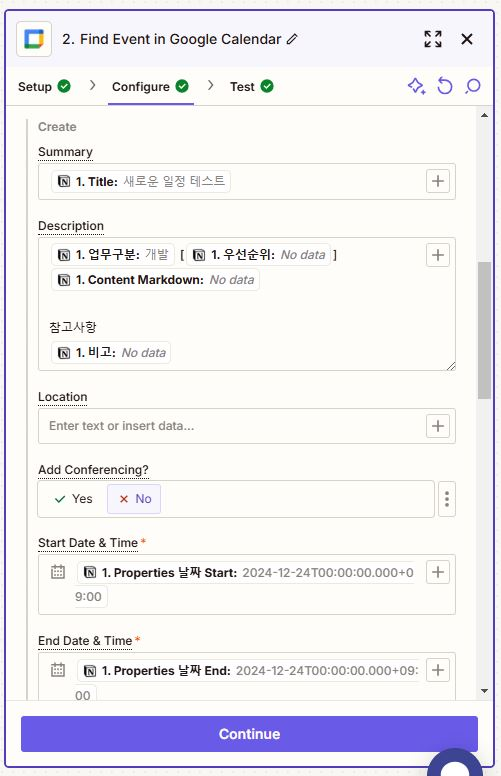Switch to the Test tab
The image size is (501, 776).
click(x=251, y=87)
